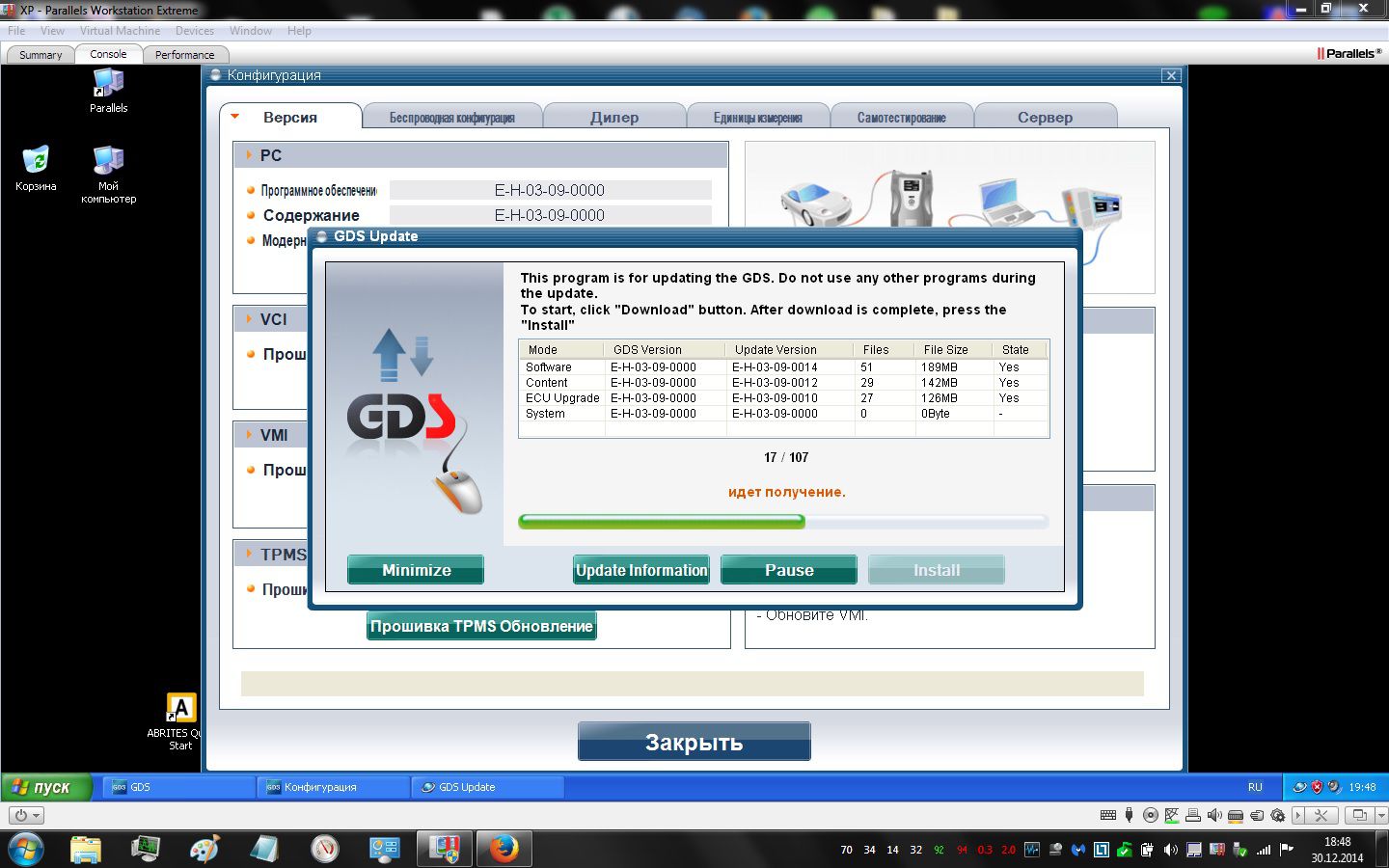Open Windows Explorer from host taskbar
The width and height of the screenshot is (1389, 868).
coord(86,850)
